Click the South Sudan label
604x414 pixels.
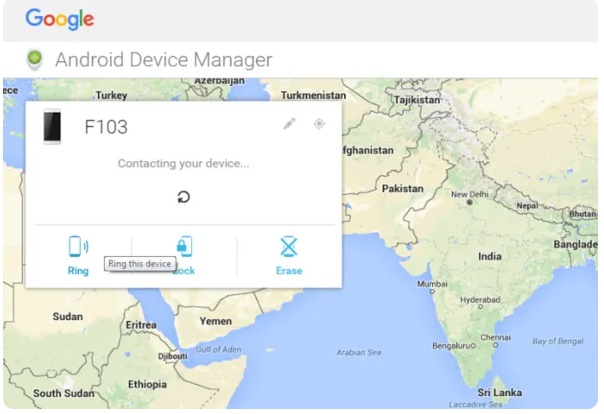tap(64, 393)
